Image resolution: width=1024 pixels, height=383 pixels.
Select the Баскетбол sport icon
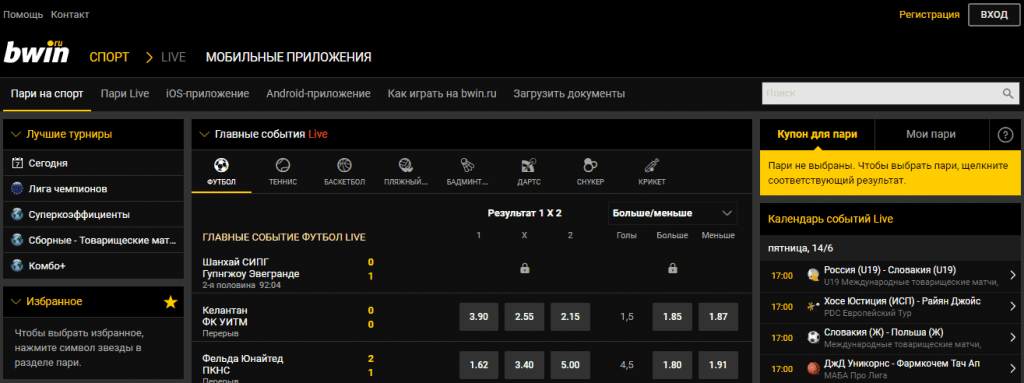tap(344, 165)
